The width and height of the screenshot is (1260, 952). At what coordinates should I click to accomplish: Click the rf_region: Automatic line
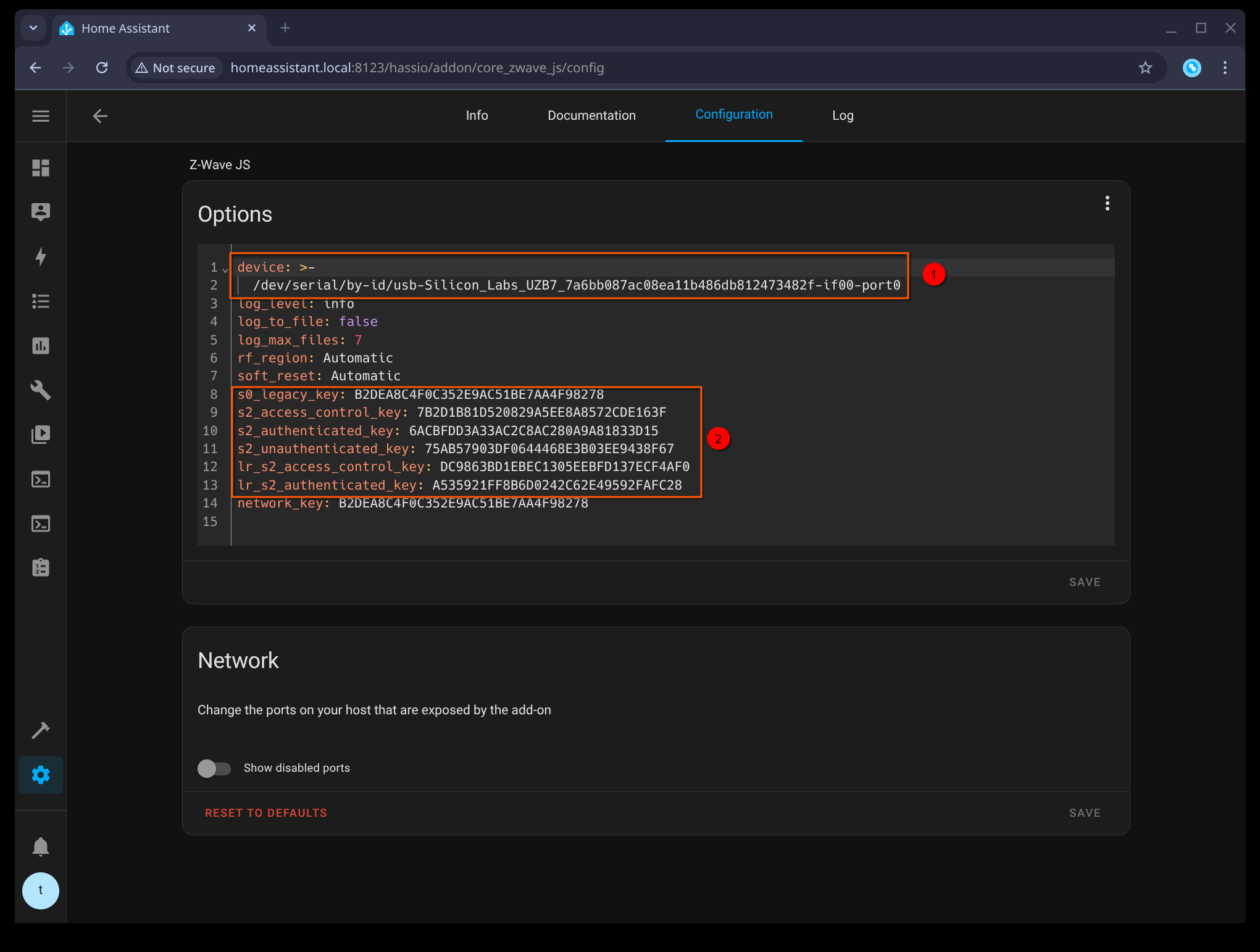click(315, 358)
